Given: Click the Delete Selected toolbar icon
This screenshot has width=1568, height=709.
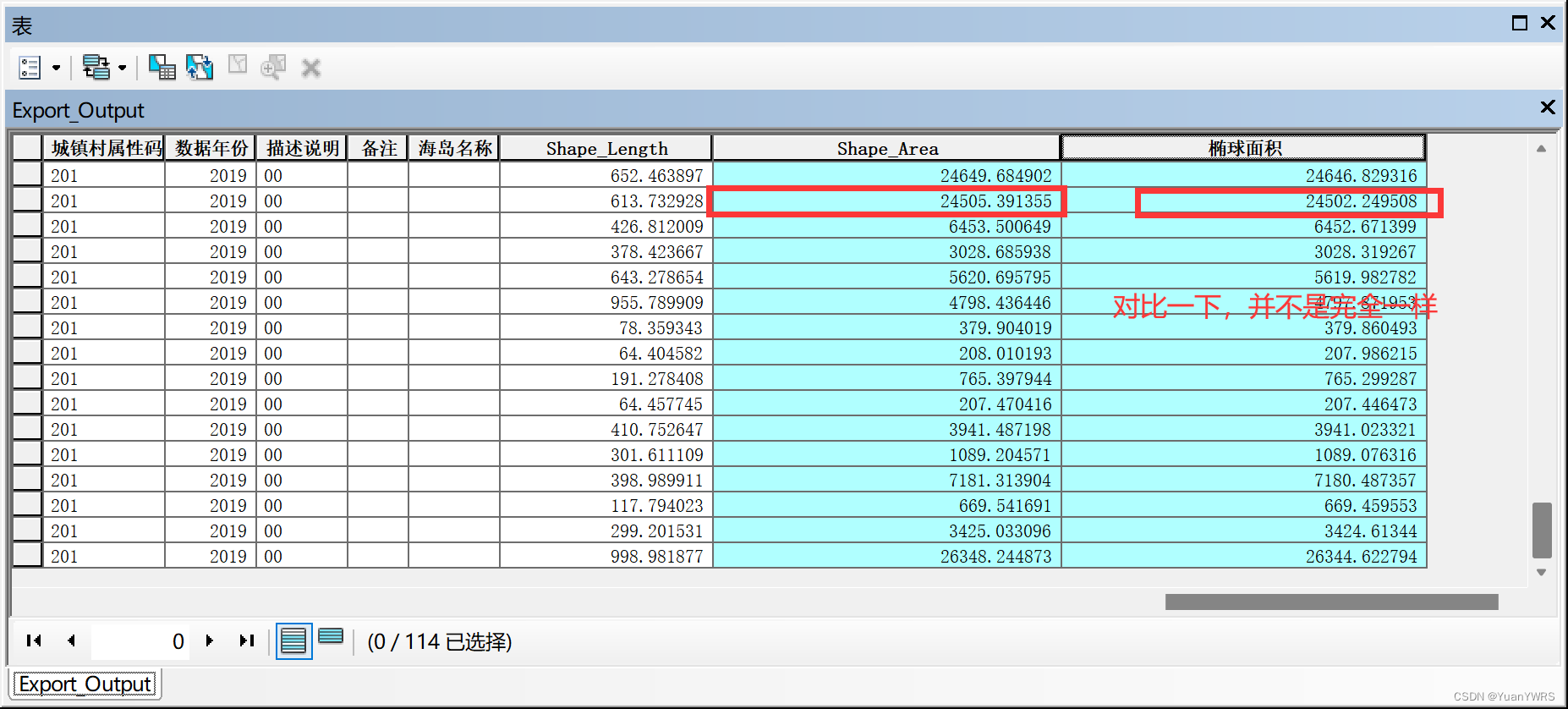Looking at the screenshot, I should (311, 68).
